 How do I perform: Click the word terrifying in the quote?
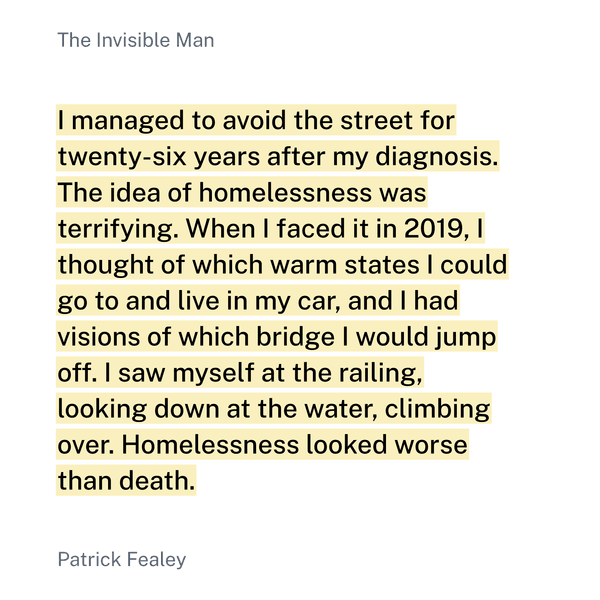[x=115, y=229]
